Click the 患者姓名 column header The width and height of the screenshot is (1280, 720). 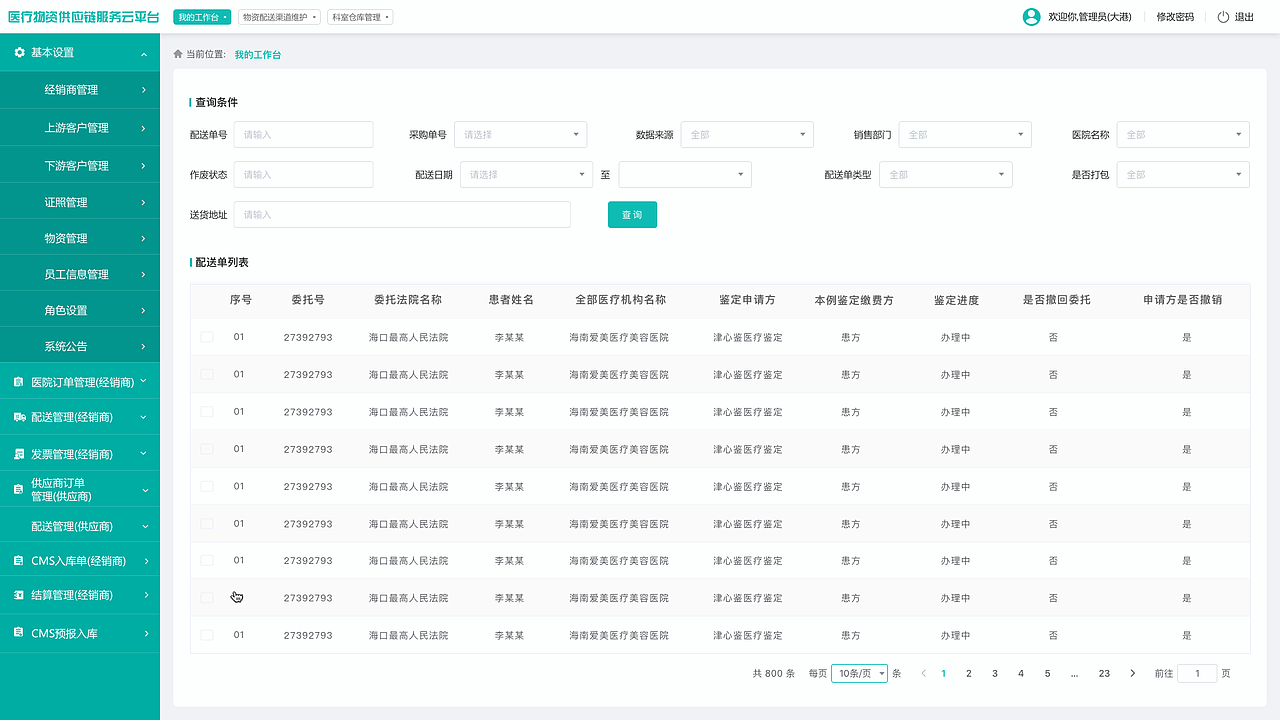[x=511, y=300]
